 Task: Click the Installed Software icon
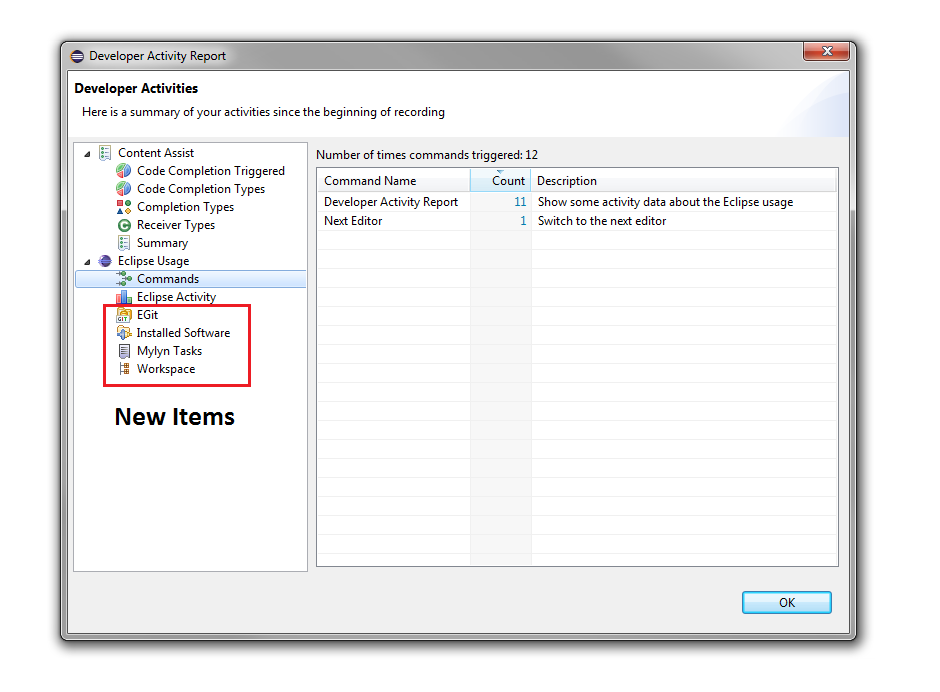pos(123,333)
